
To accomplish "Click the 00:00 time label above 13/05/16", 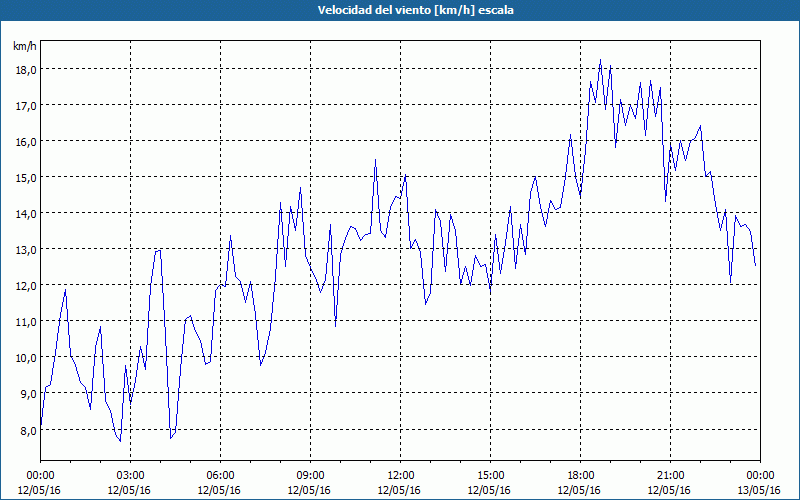I will tap(761, 476).
